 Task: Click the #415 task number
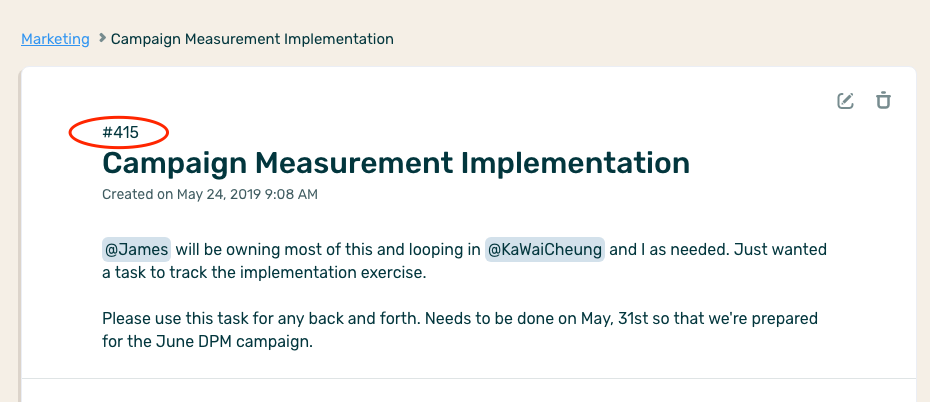[120, 131]
